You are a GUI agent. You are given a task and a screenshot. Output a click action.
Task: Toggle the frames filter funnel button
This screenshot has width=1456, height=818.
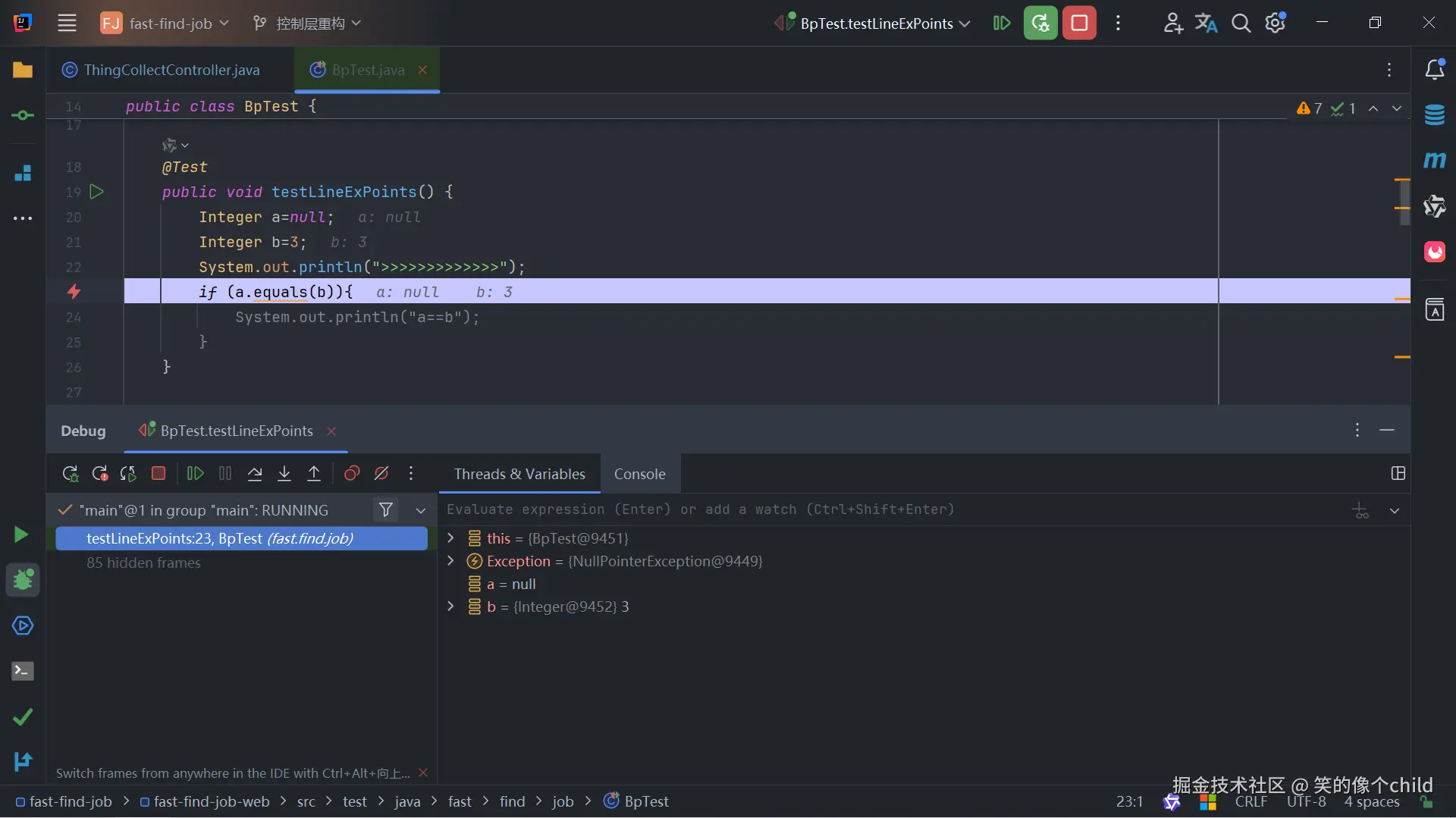tap(386, 510)
